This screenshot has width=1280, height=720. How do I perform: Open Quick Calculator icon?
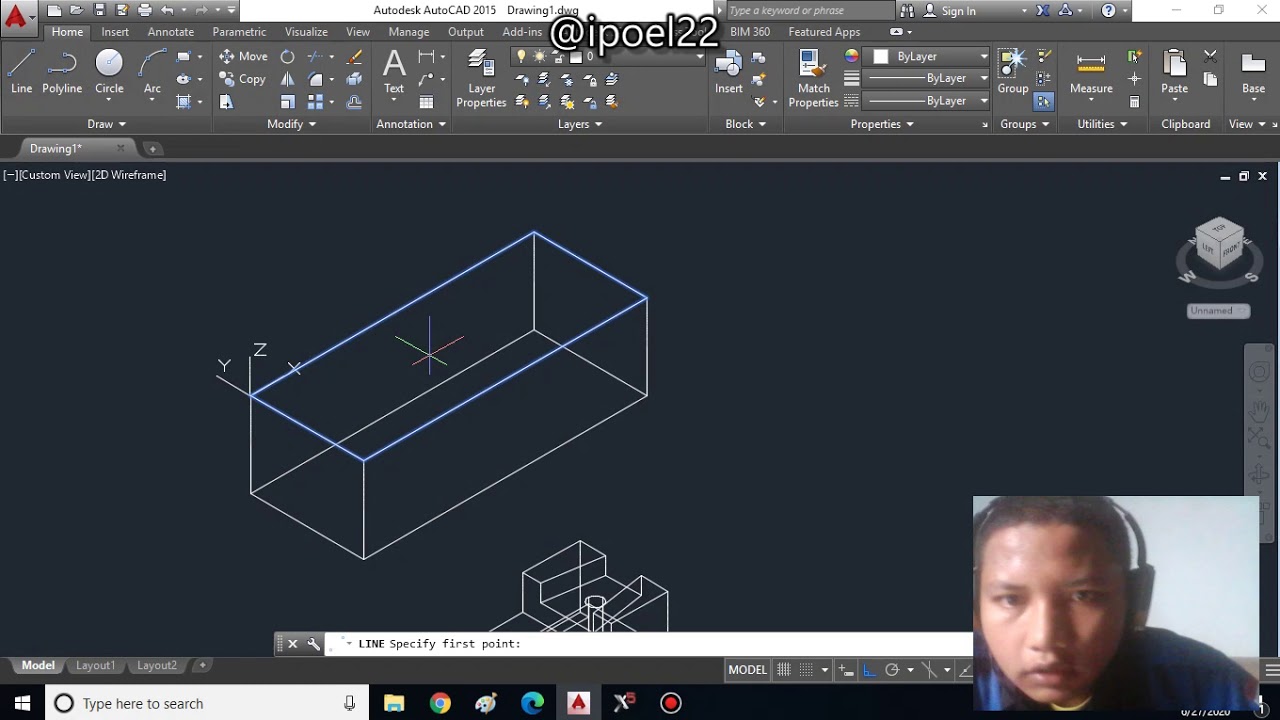pyautogui.click(x=1134, y=102)
